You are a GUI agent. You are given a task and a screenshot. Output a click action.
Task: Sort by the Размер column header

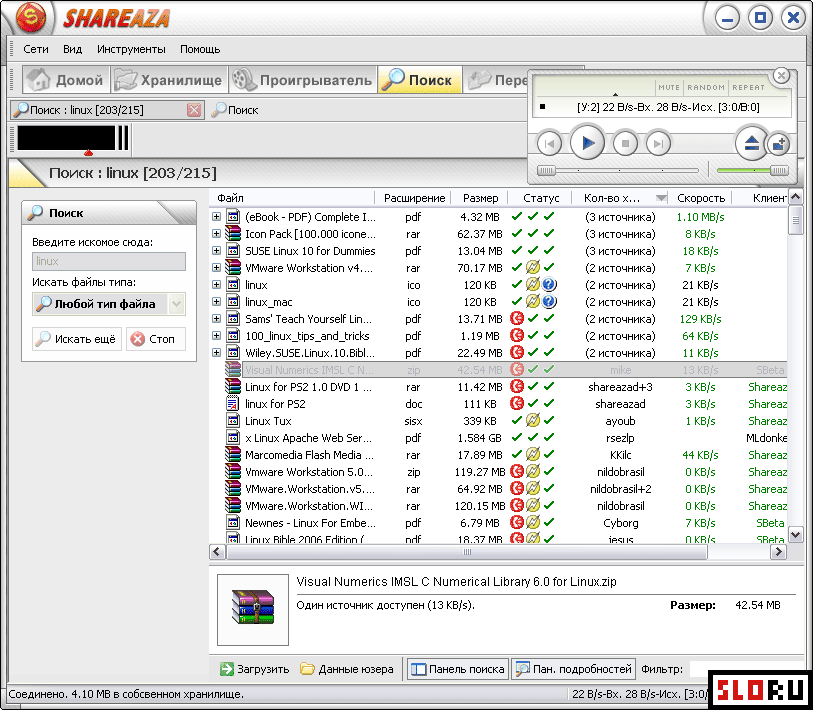click(x=480, y=198)
